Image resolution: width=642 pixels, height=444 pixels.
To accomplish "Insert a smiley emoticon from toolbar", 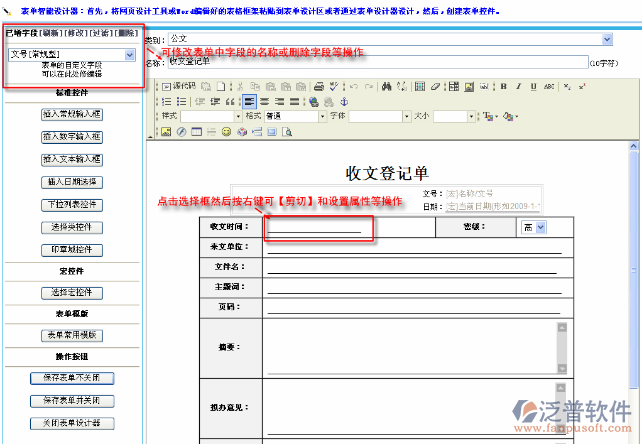I will pyautogui.click(x=226, y=131).
